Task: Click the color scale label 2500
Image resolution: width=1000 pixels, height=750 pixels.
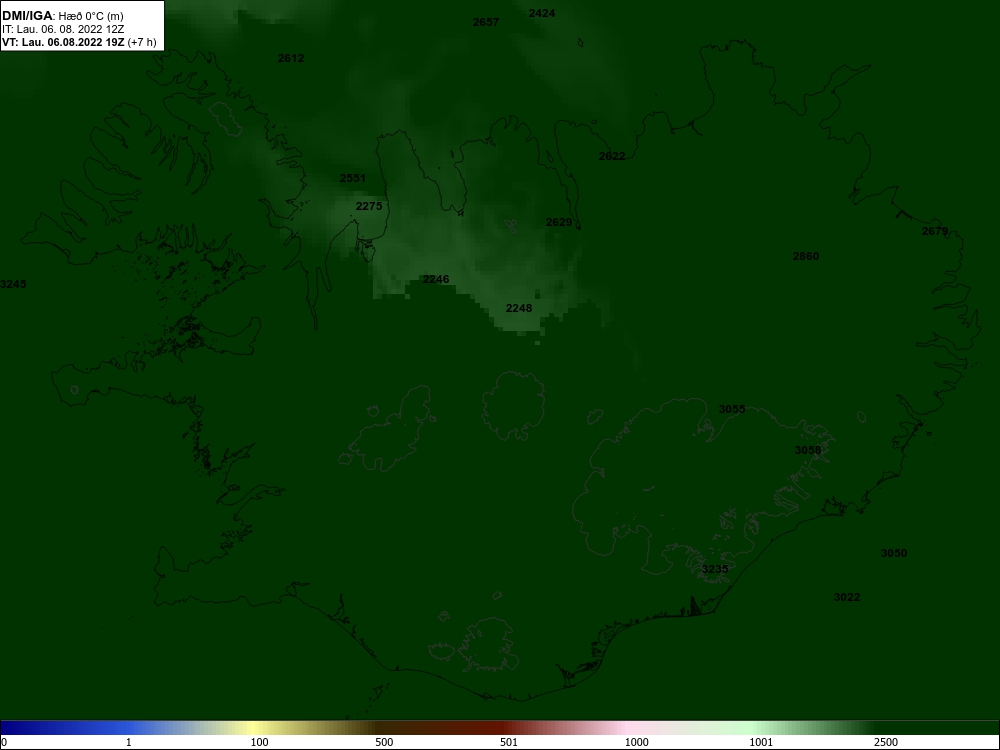Action: tap(886, 742)
